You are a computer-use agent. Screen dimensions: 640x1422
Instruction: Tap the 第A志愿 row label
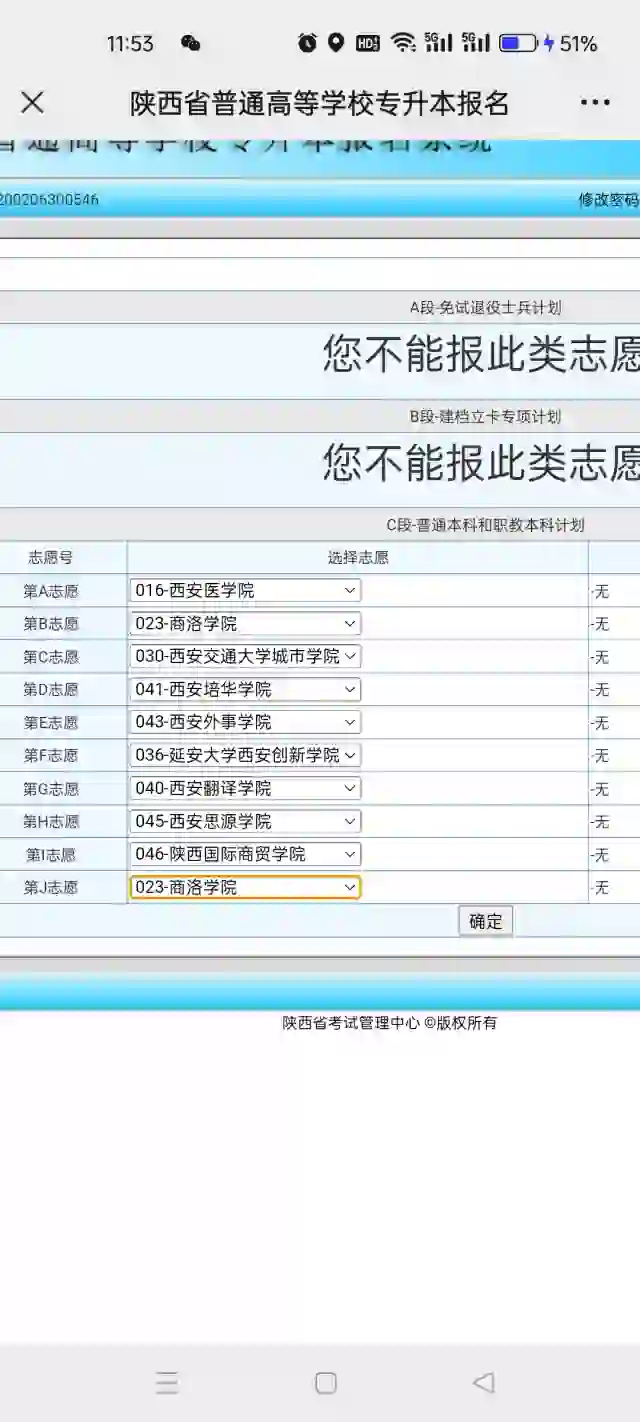tap(51, 591)
